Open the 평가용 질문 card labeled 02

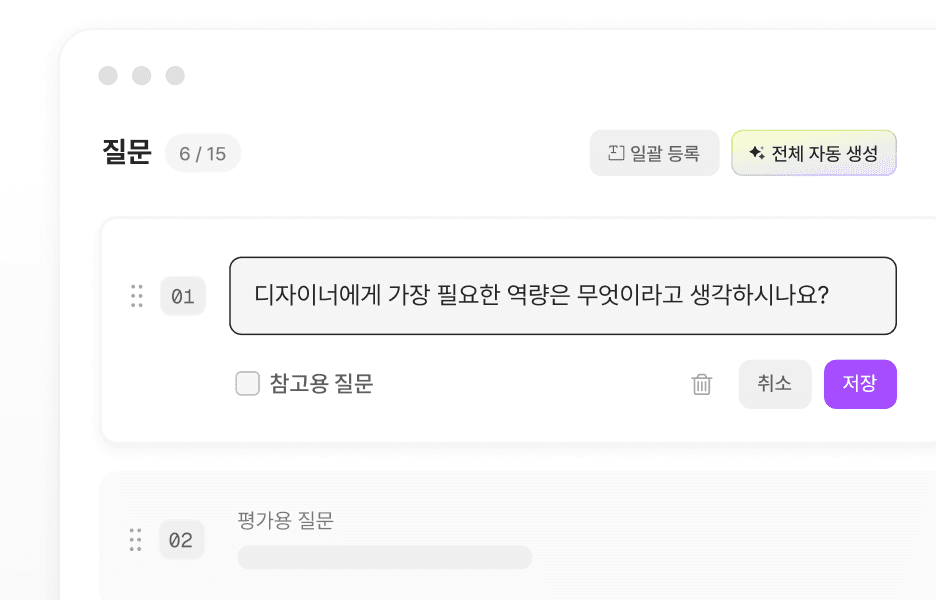pyautogui.click(x=518, y=536)
